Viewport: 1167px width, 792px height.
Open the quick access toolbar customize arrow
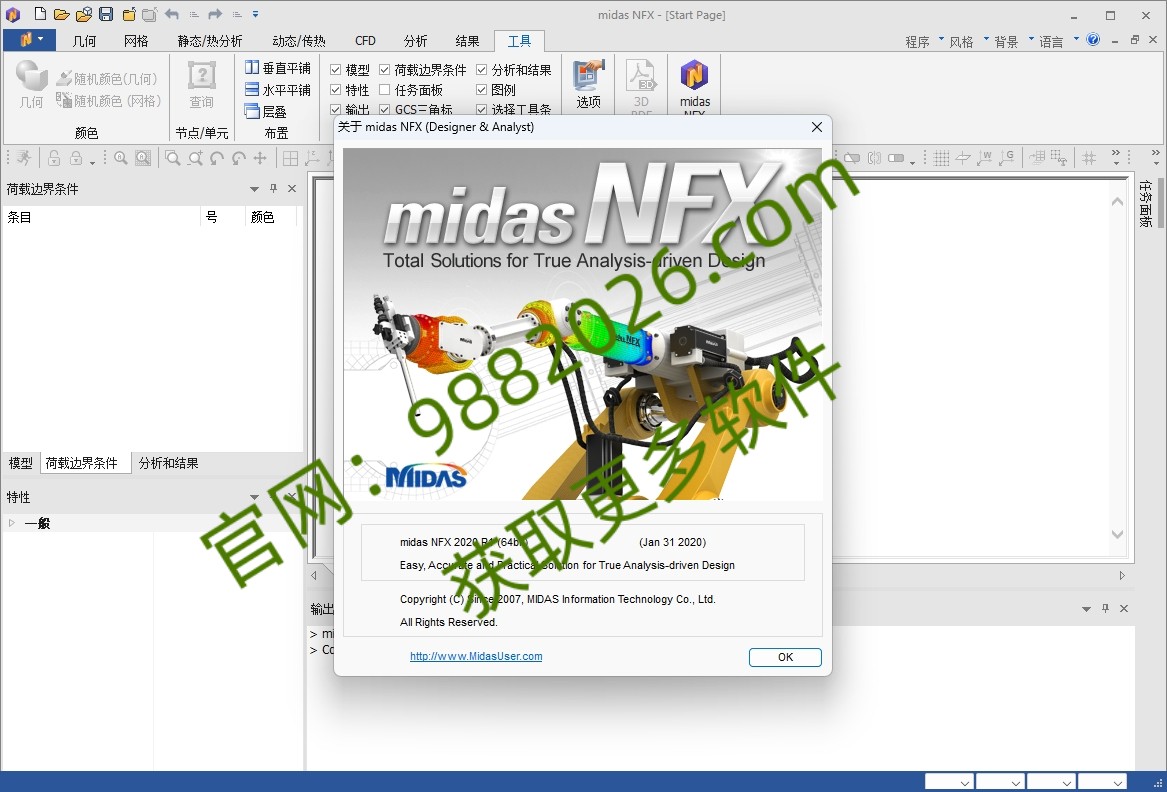(x=255, y=14)
